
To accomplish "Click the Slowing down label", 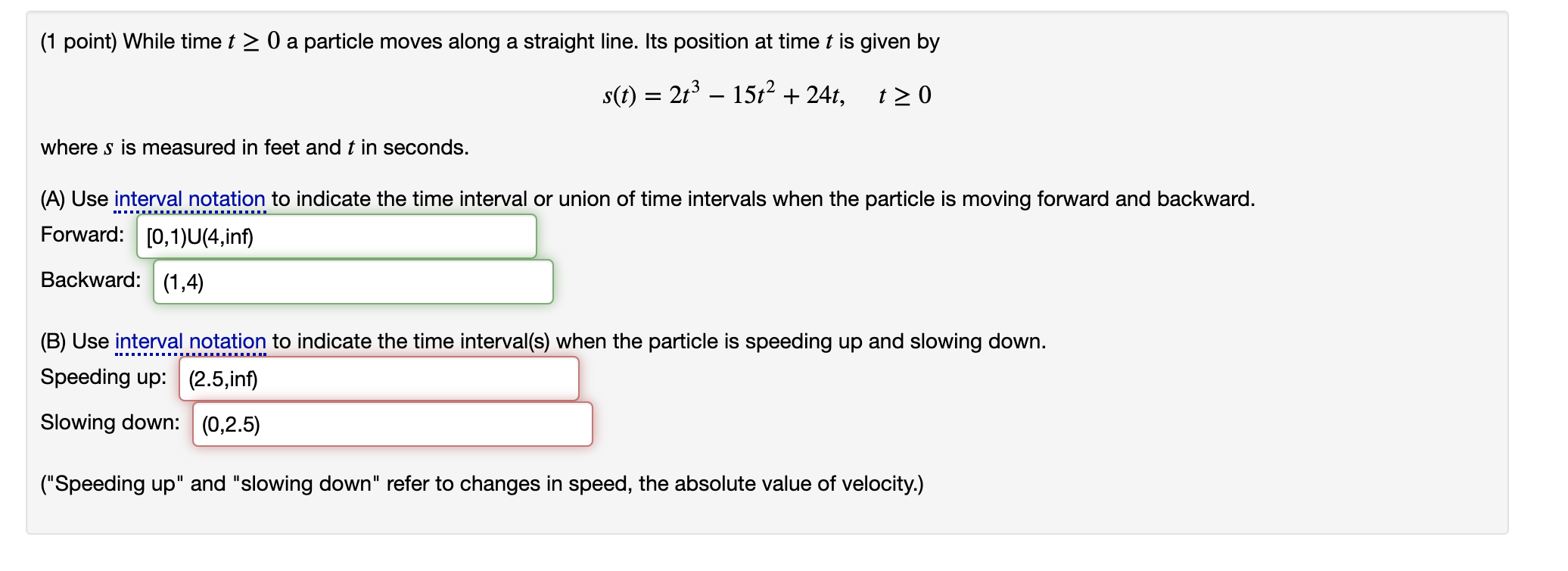I will (110, 423).
